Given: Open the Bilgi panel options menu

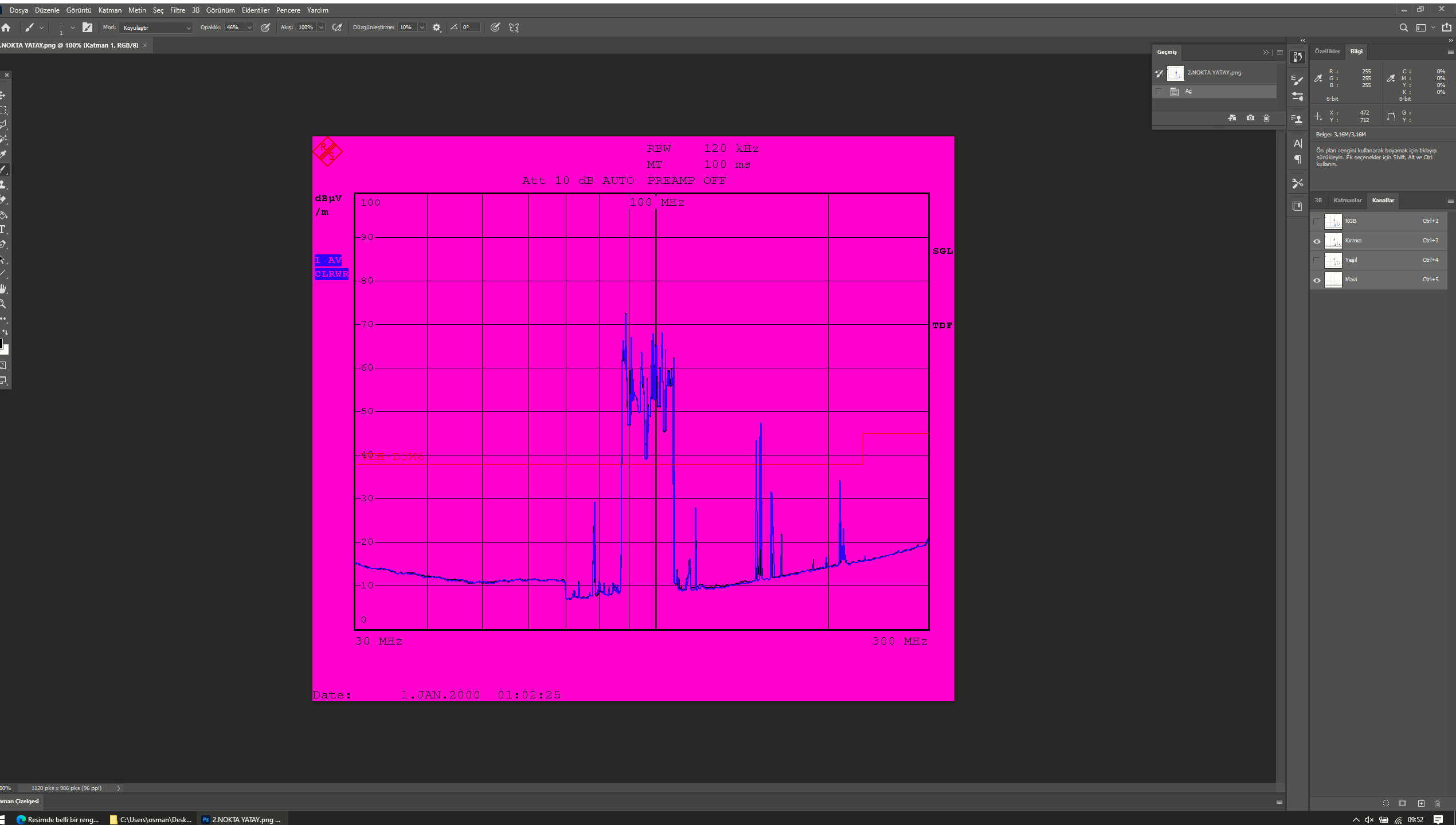Looking at the screenshot, I should point(1450,52).
